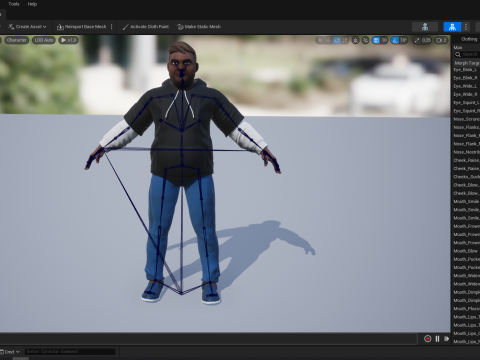
Task: Switch to the Clothing tab
Action: (x=469, y=39)
